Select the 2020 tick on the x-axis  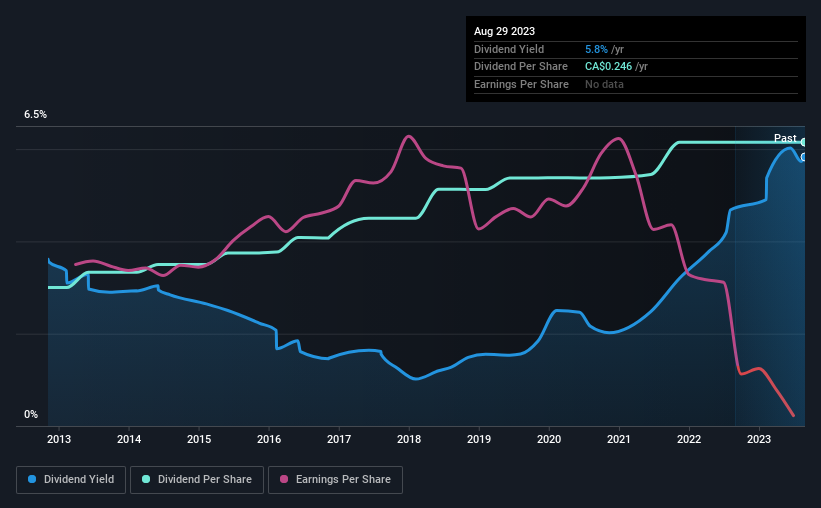click(549, 439)
